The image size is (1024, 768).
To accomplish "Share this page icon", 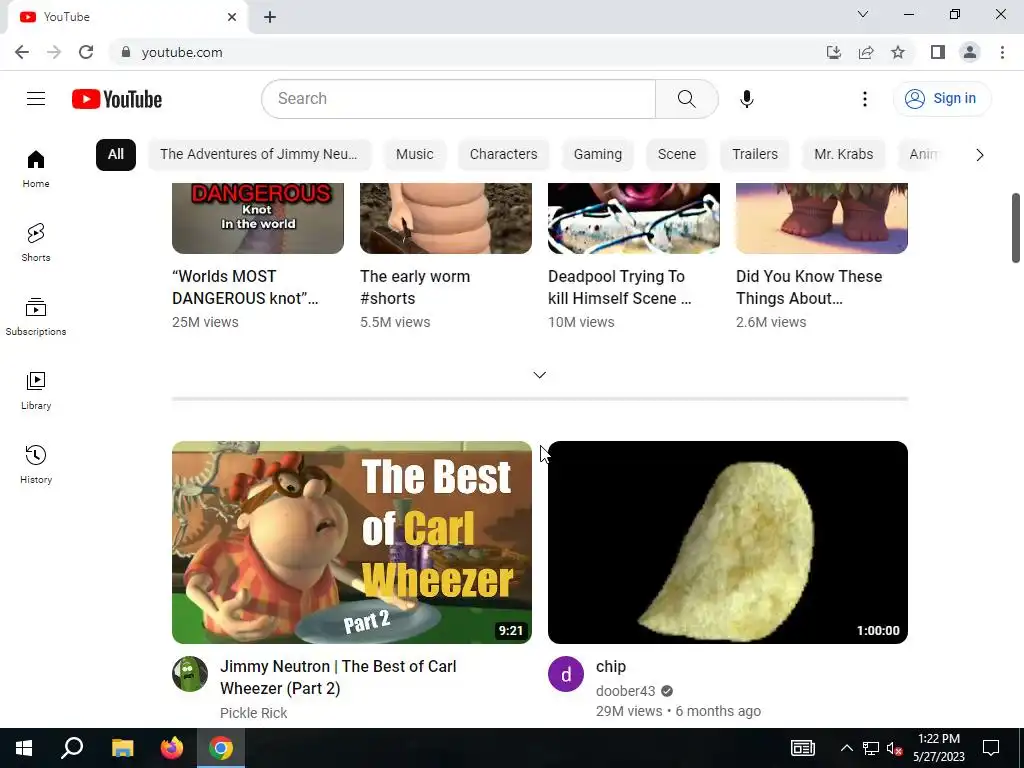I will (866, 52).
